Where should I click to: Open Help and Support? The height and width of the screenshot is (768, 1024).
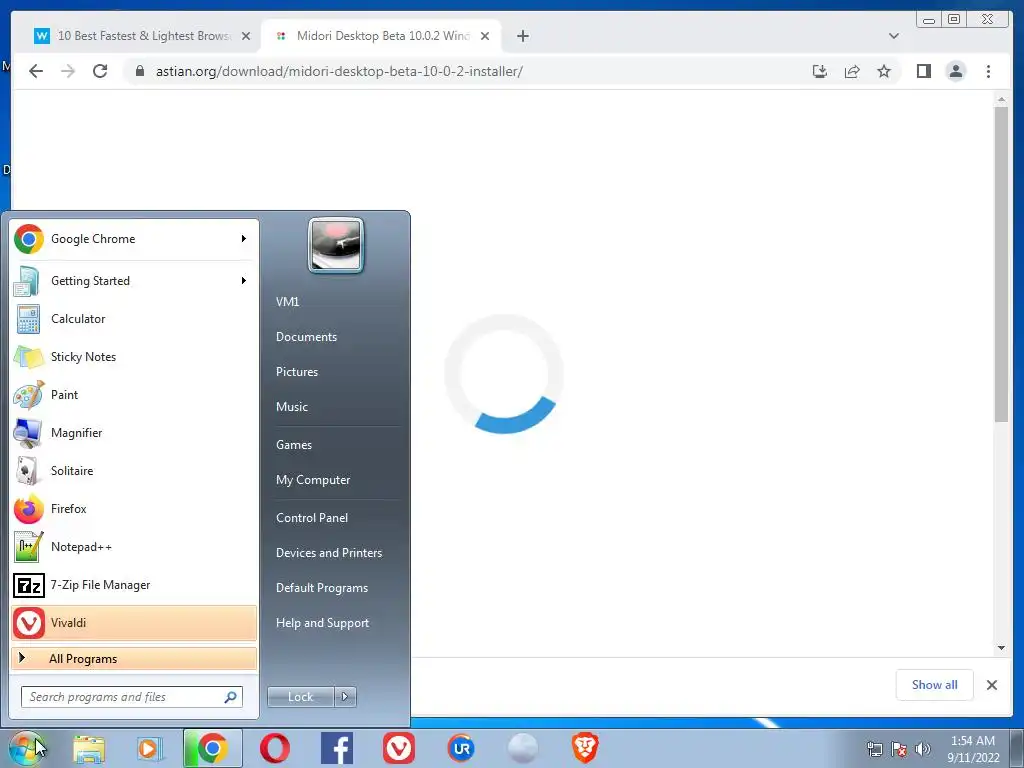322,623
